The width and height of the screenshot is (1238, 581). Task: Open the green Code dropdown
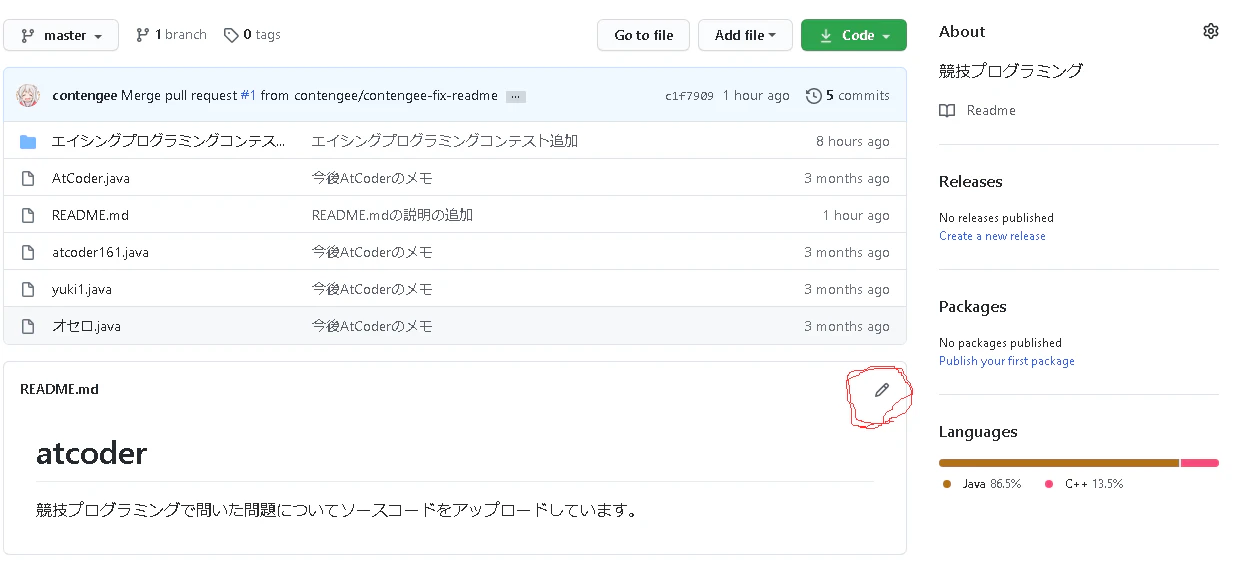tap(854, 35)
